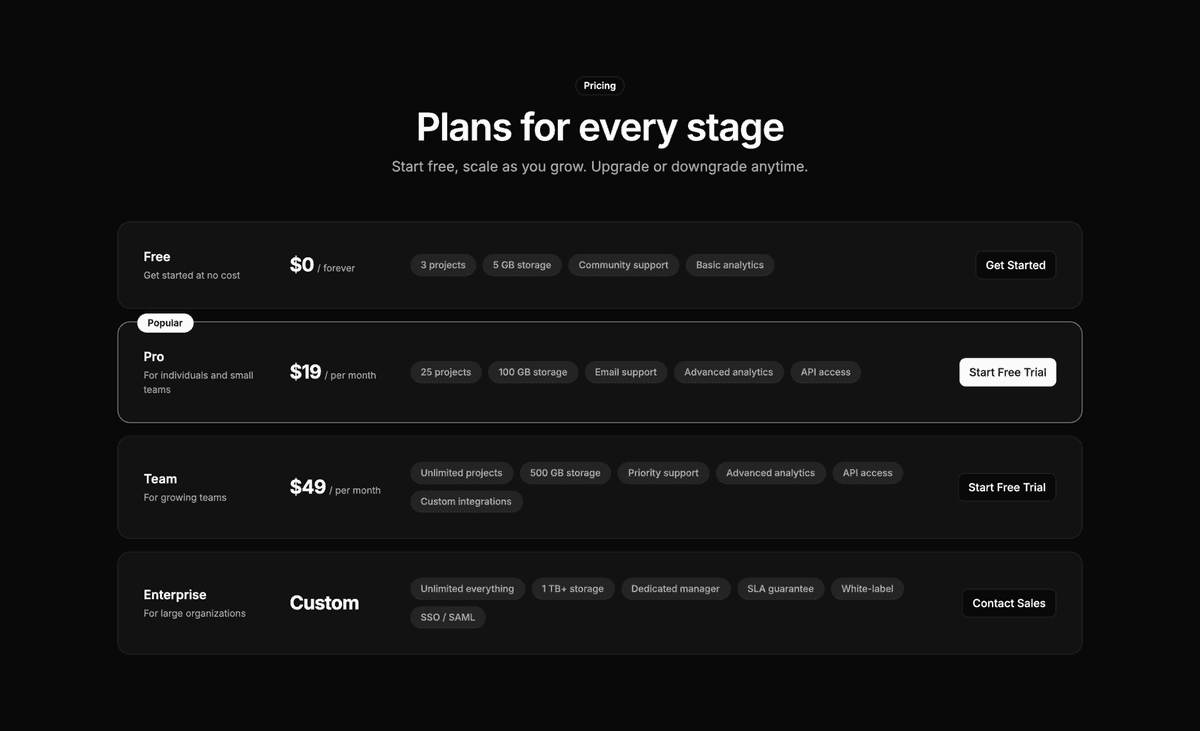Image resolution: width=1200 pixels, height=731 pixels.
Task: Select the SLA guarantee pill
Action: 780,588
